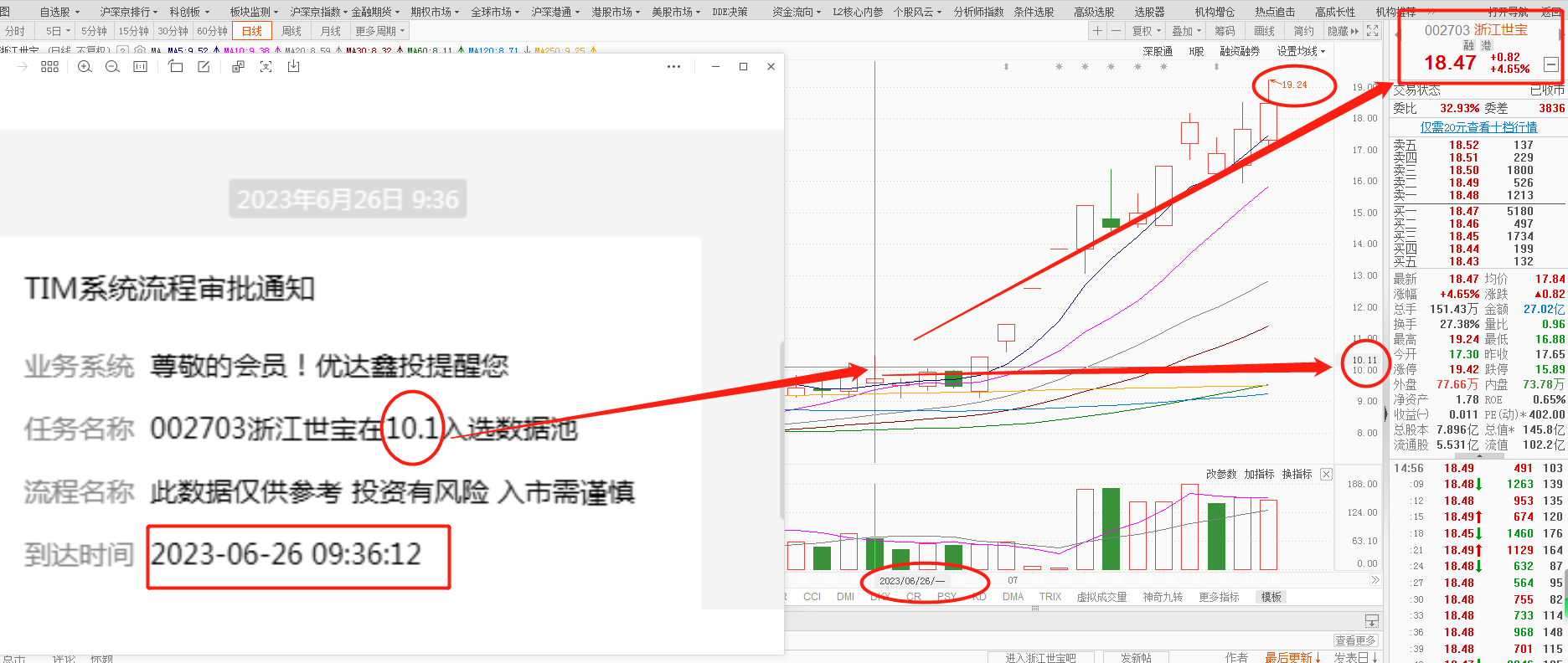The image size is (1568, 663).
Task: Click the 画线 drawing button
Action: coord(1264,31)
